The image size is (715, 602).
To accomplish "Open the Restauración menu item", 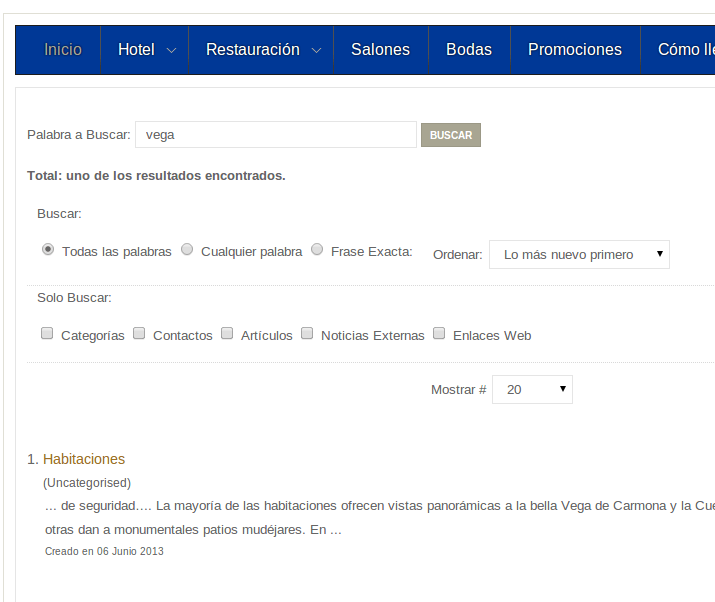I will click(253, 49).
